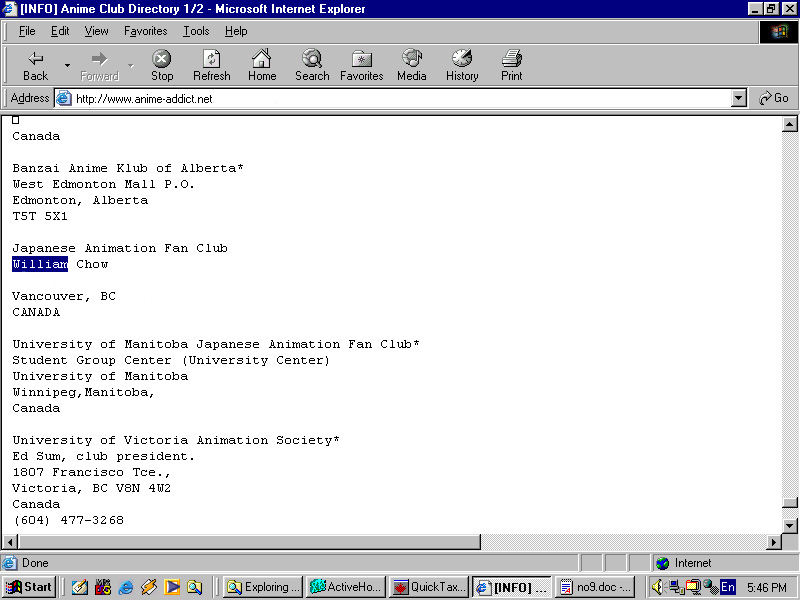Open the File menu
The height and width of the screenshot is (600, 800).
27,31
